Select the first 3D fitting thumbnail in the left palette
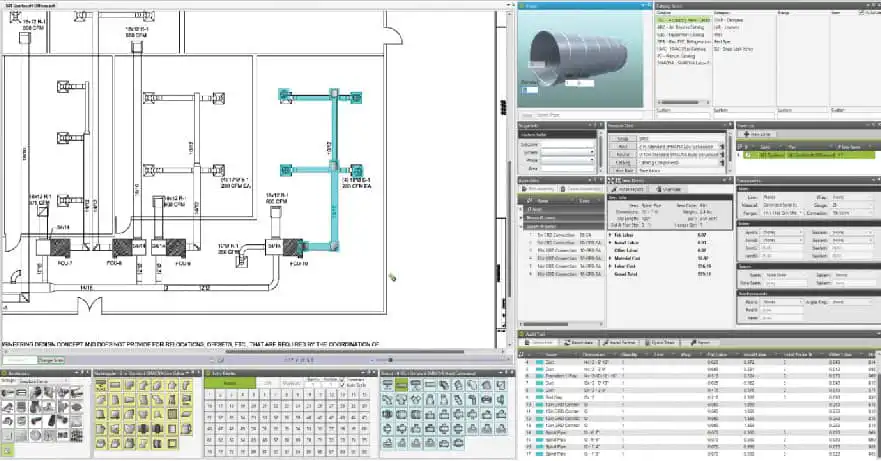Viewport: 881px width, 461px height. [x=8, y=392]
